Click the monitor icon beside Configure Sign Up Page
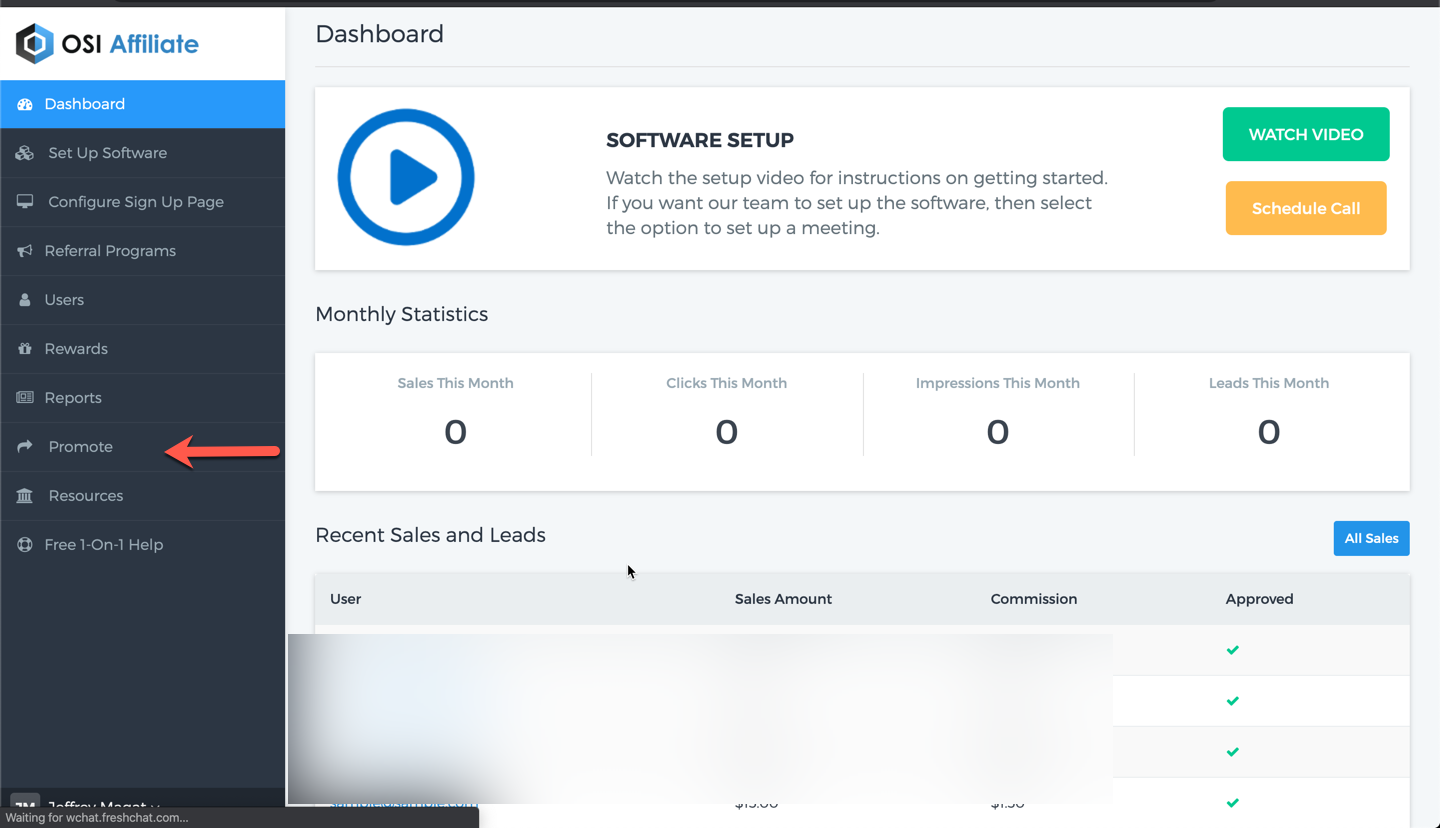Viewport: 1440px width, 828px height. click(x=25, y=202)
